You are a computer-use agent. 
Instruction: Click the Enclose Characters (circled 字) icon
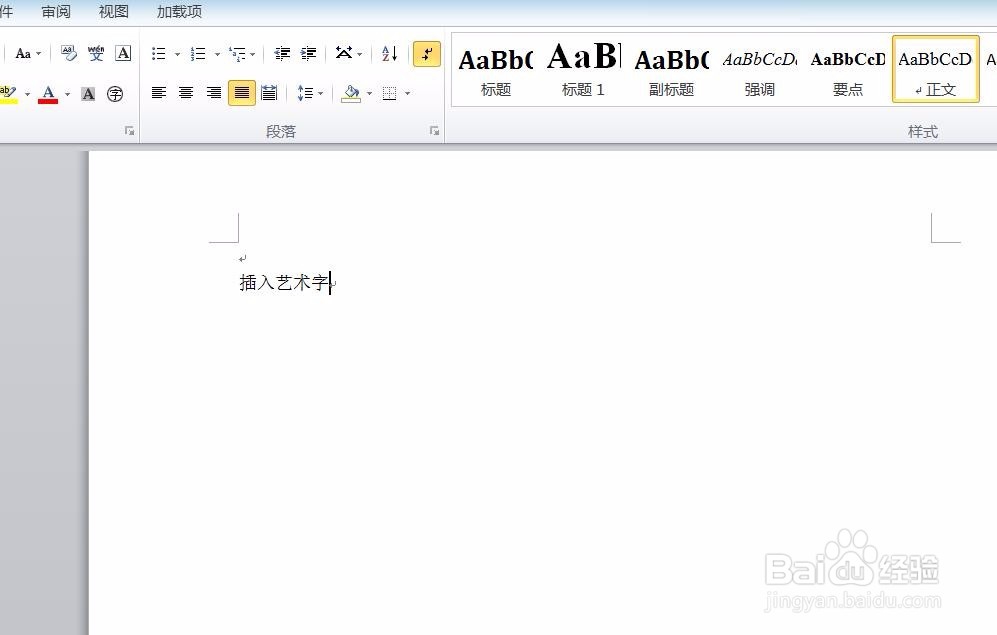(115, 94)
